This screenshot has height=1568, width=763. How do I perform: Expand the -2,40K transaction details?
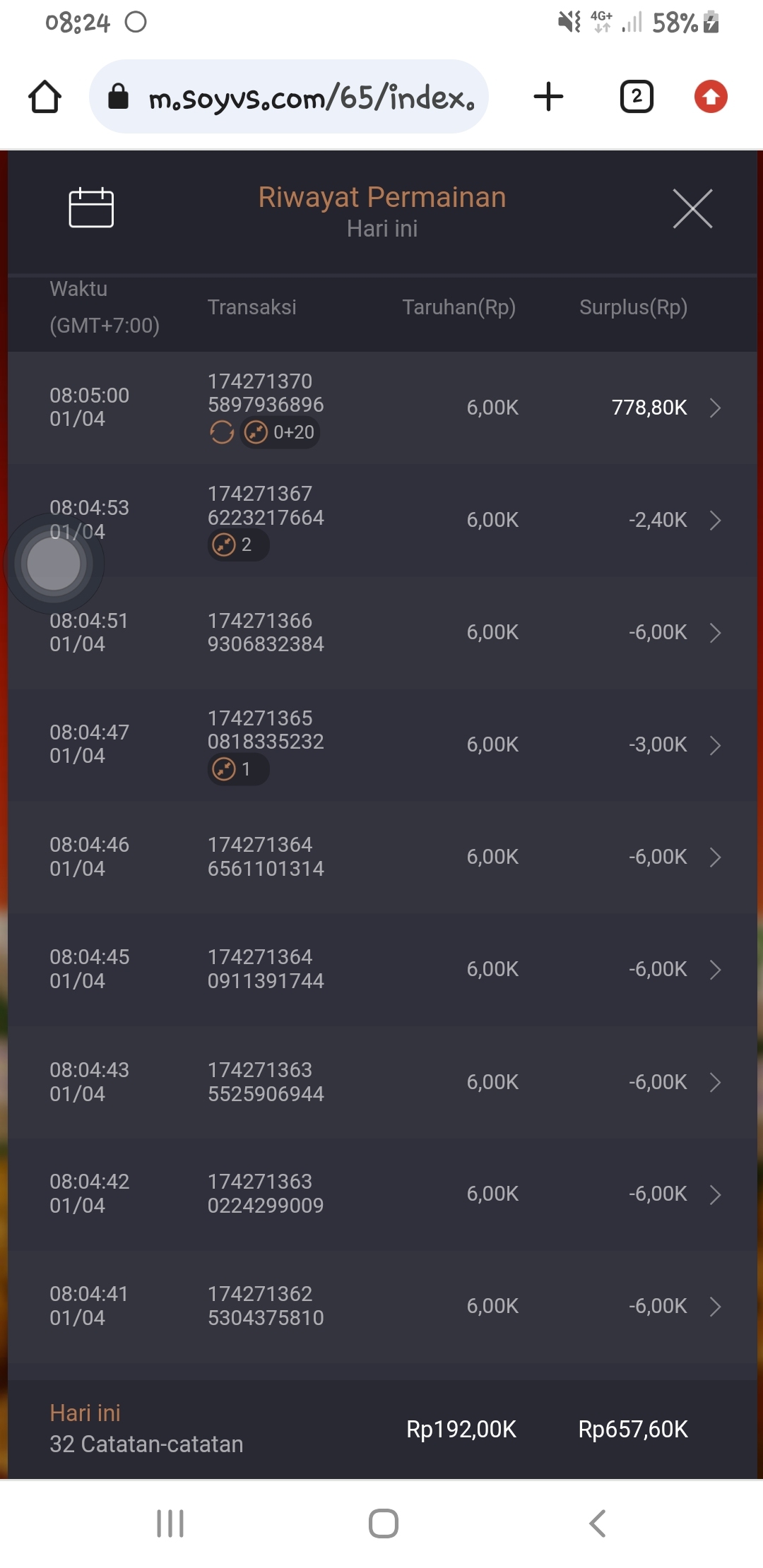click(715, 521)
